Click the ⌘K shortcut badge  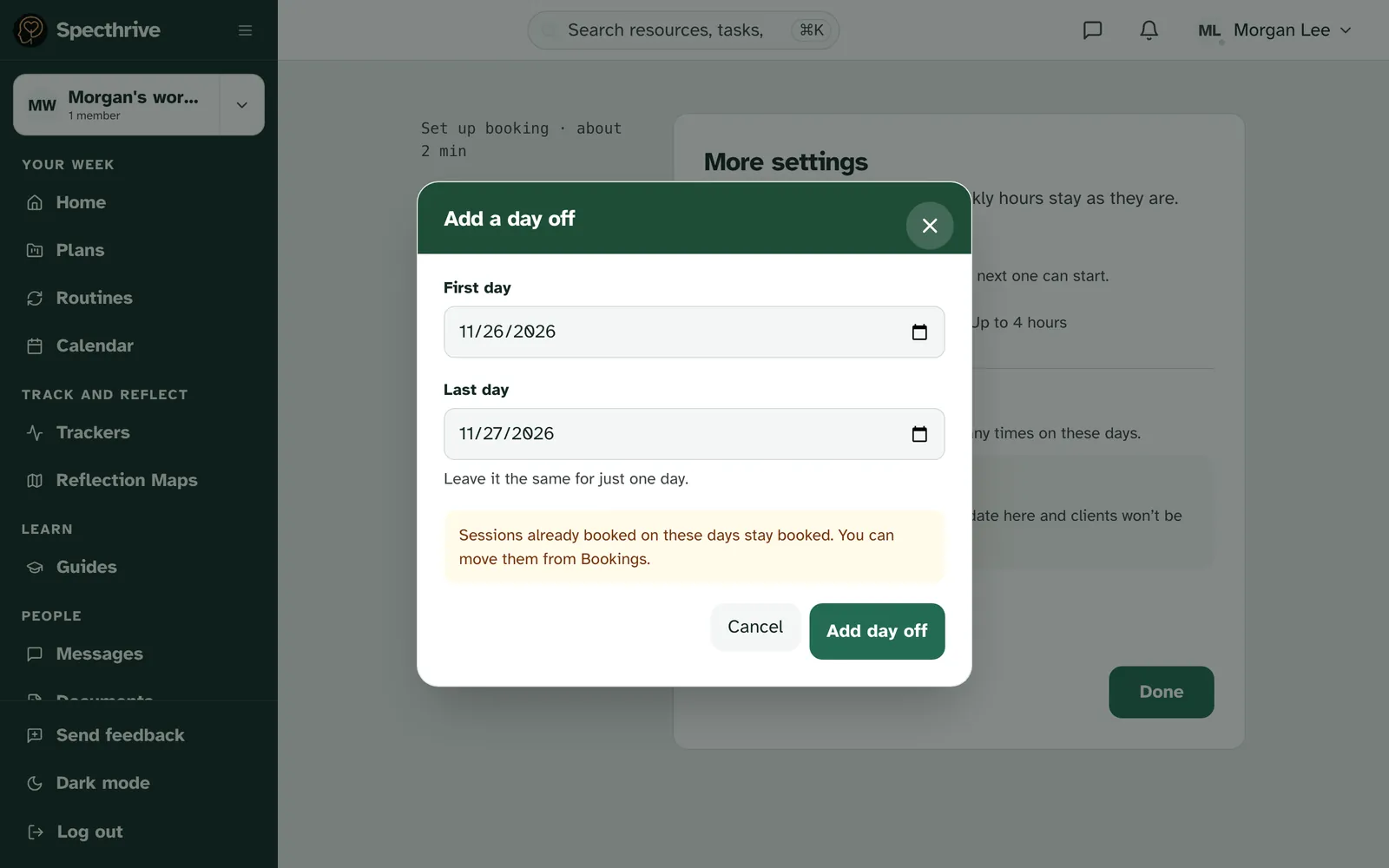click(x=812, y=30)
